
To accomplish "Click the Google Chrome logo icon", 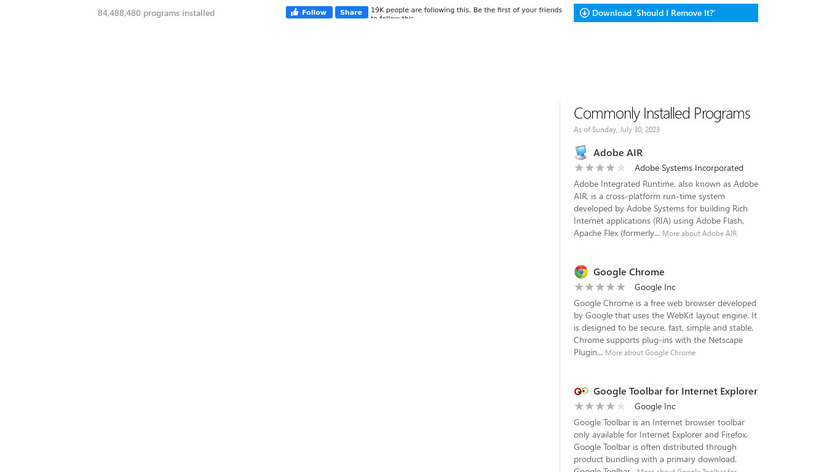I will point(581,272).
